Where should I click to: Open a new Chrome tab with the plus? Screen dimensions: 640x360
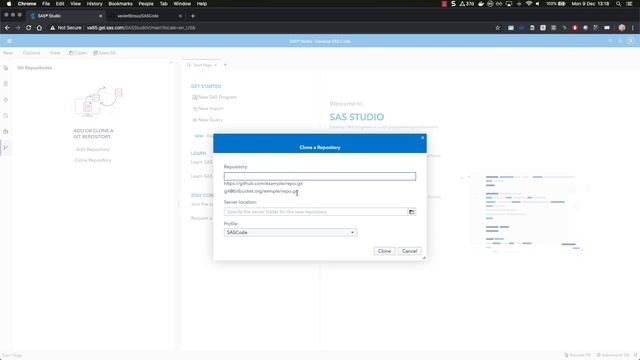(193, 16)
